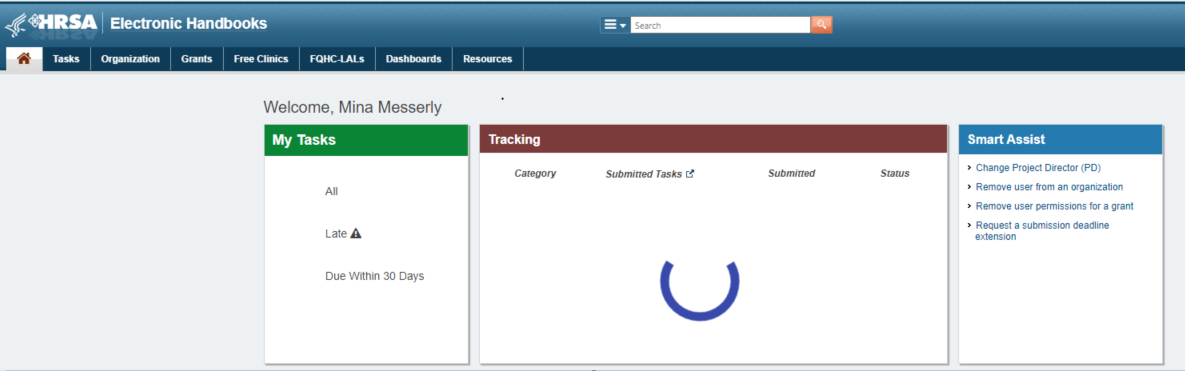
Task: Open the Organization menu
Action: [x=131, y=59]
